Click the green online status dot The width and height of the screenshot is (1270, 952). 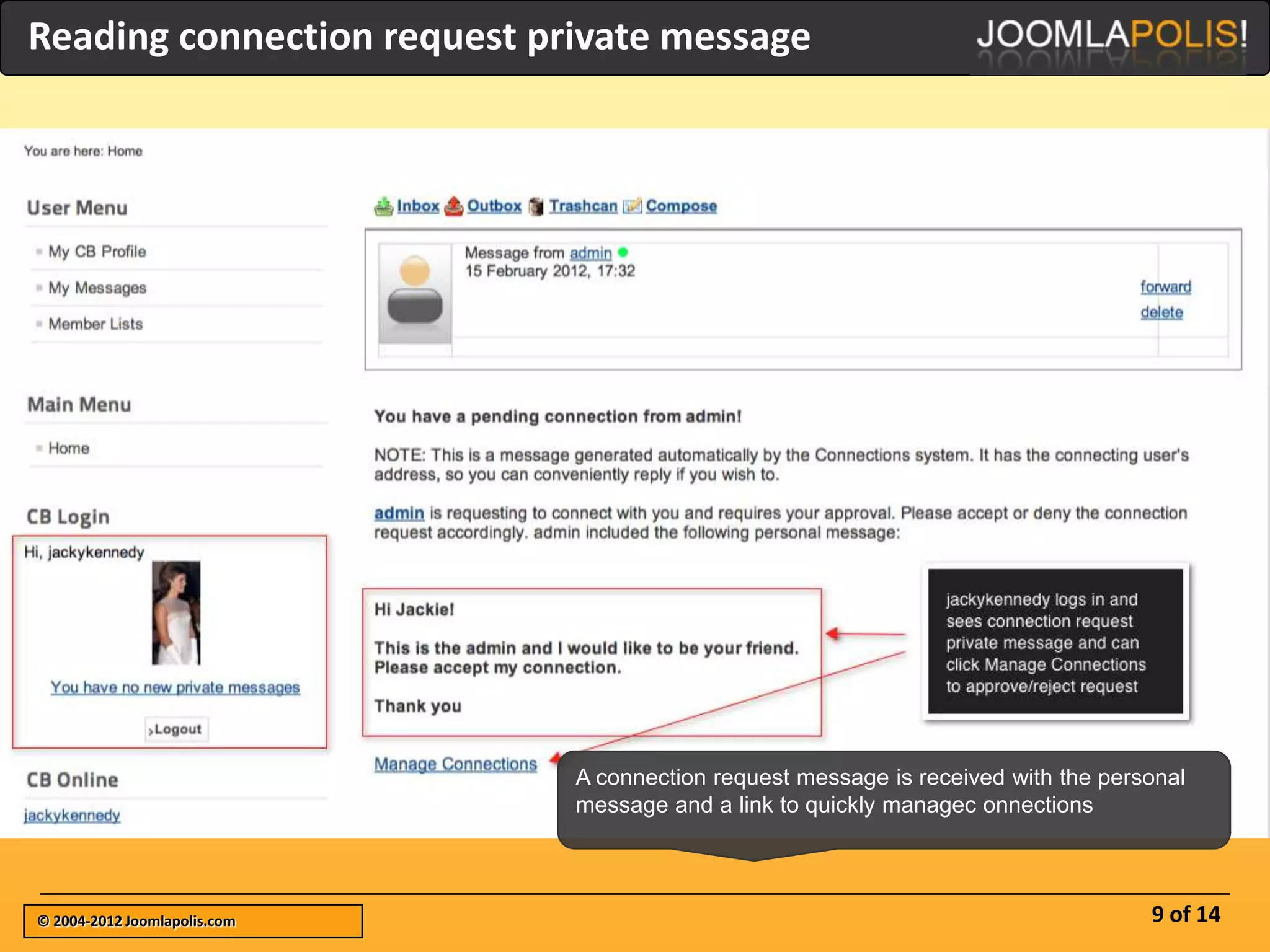tap(623, 252)
